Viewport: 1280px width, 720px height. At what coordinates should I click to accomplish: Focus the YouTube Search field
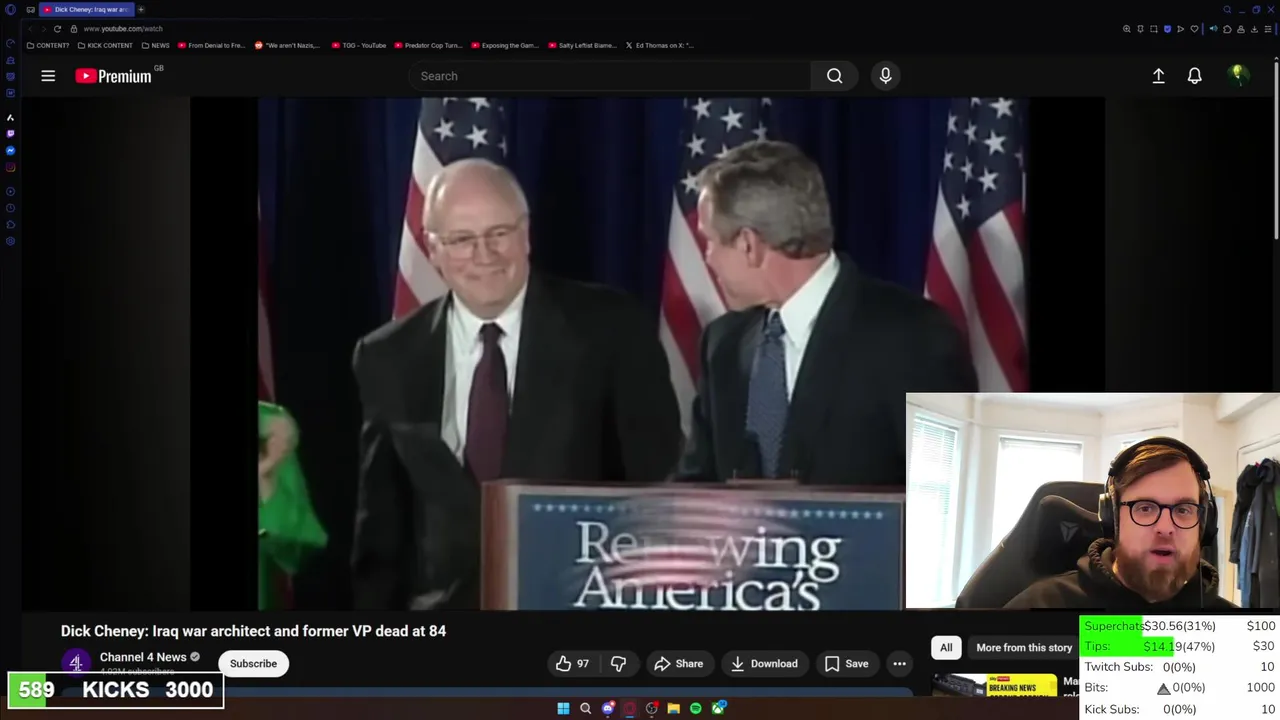pyautogui.click(x=610, y=76)
